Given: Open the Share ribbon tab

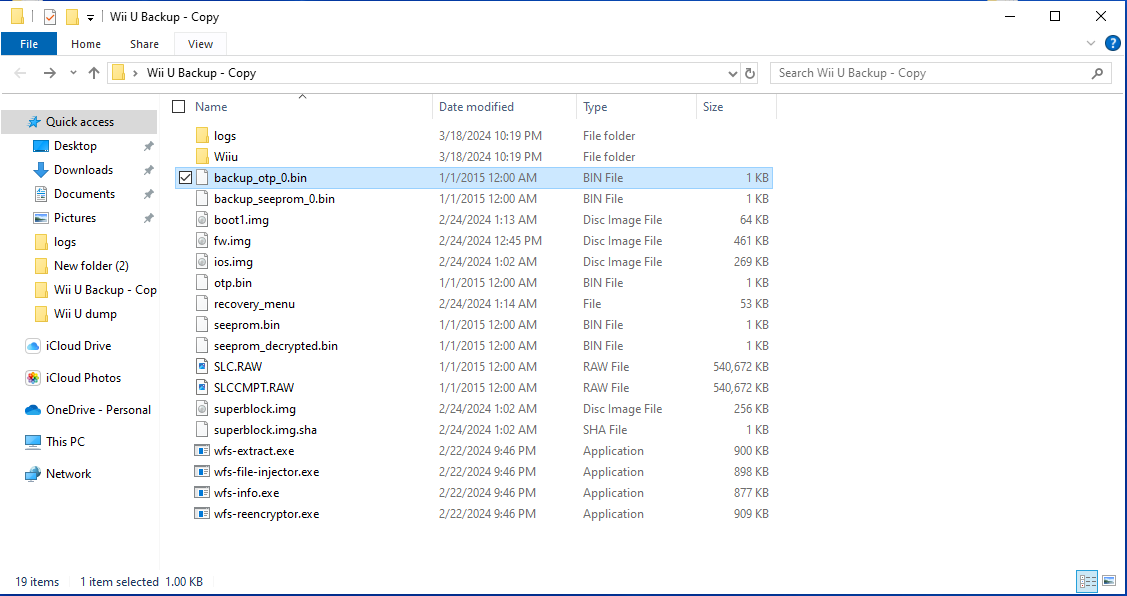Looking at the screenshot, I should point(144,44).
